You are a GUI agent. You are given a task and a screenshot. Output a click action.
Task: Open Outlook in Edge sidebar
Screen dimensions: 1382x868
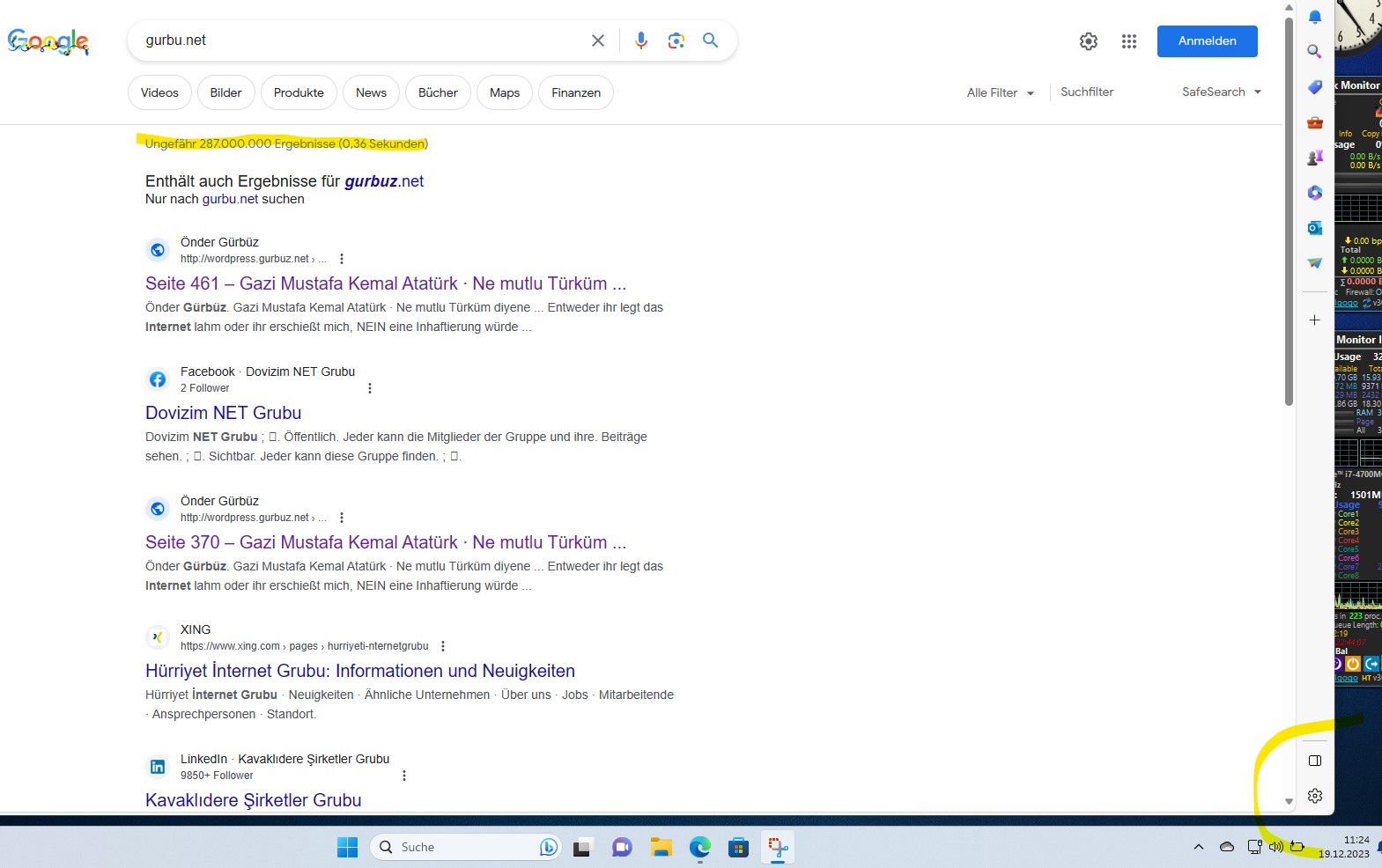point(1315,228)
